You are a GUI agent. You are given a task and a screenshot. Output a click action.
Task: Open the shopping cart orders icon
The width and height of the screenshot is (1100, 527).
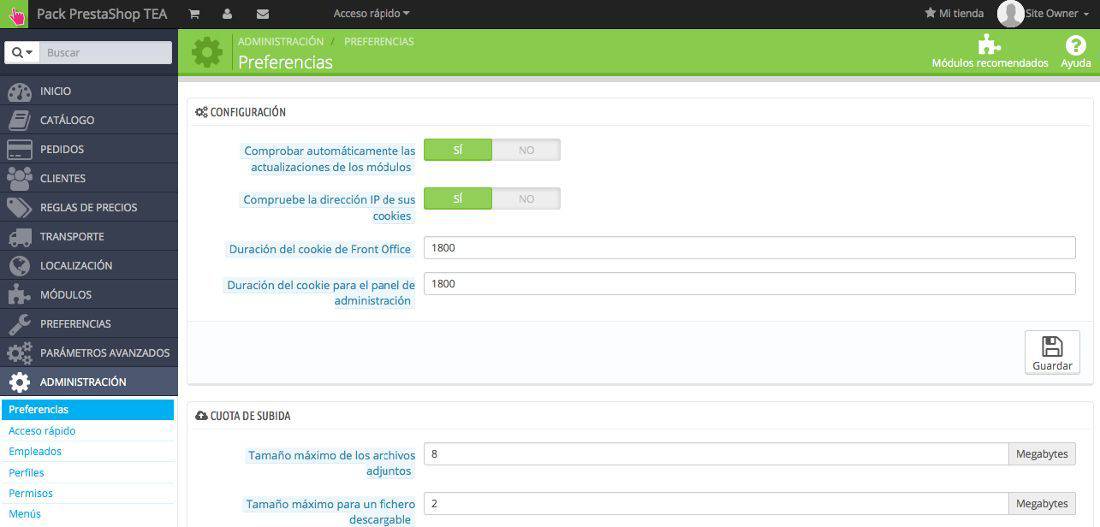tap(194, 13)
